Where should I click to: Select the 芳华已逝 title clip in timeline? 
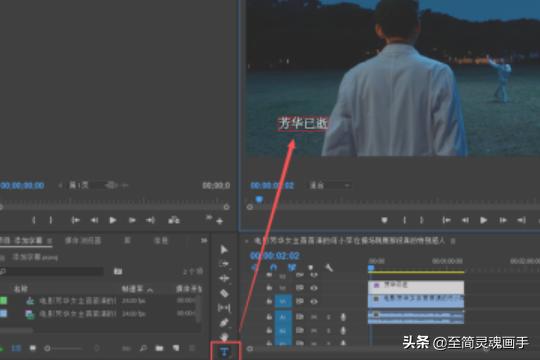416,286
